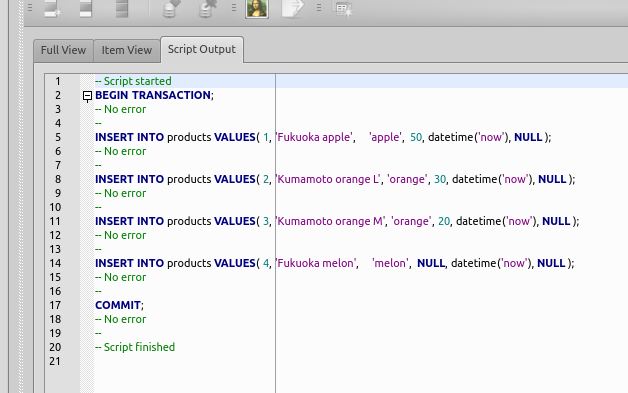Collapse the BEGIN TRANSACTION fold marker
The width and height of the screenshot is (628, 393).
tap(87, 96)
